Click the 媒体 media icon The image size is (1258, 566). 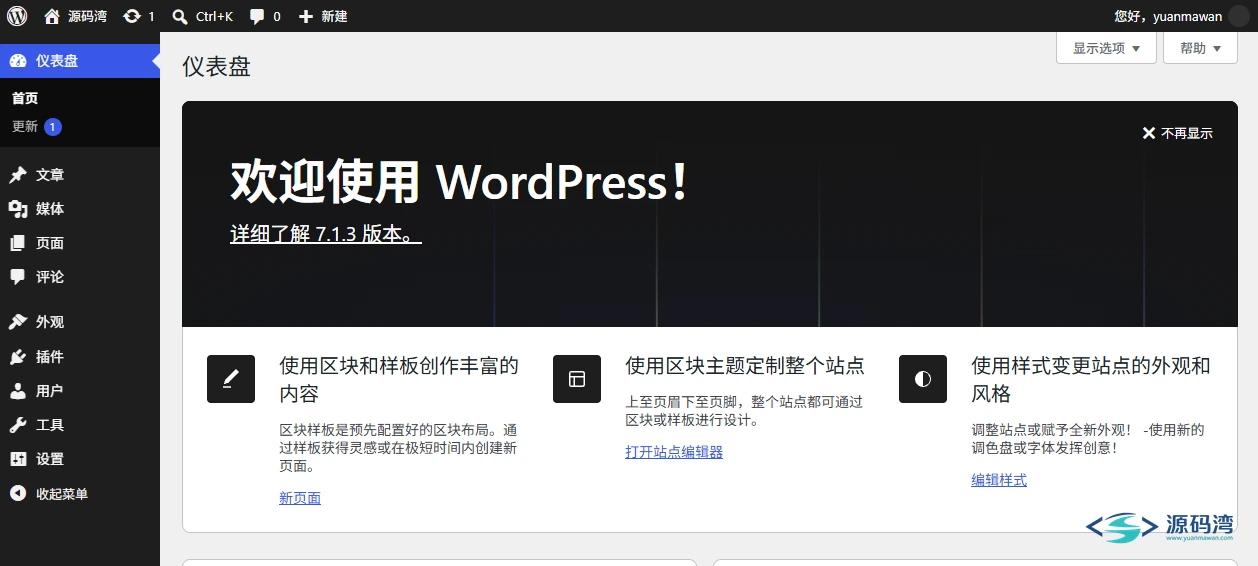pos(18,209)
